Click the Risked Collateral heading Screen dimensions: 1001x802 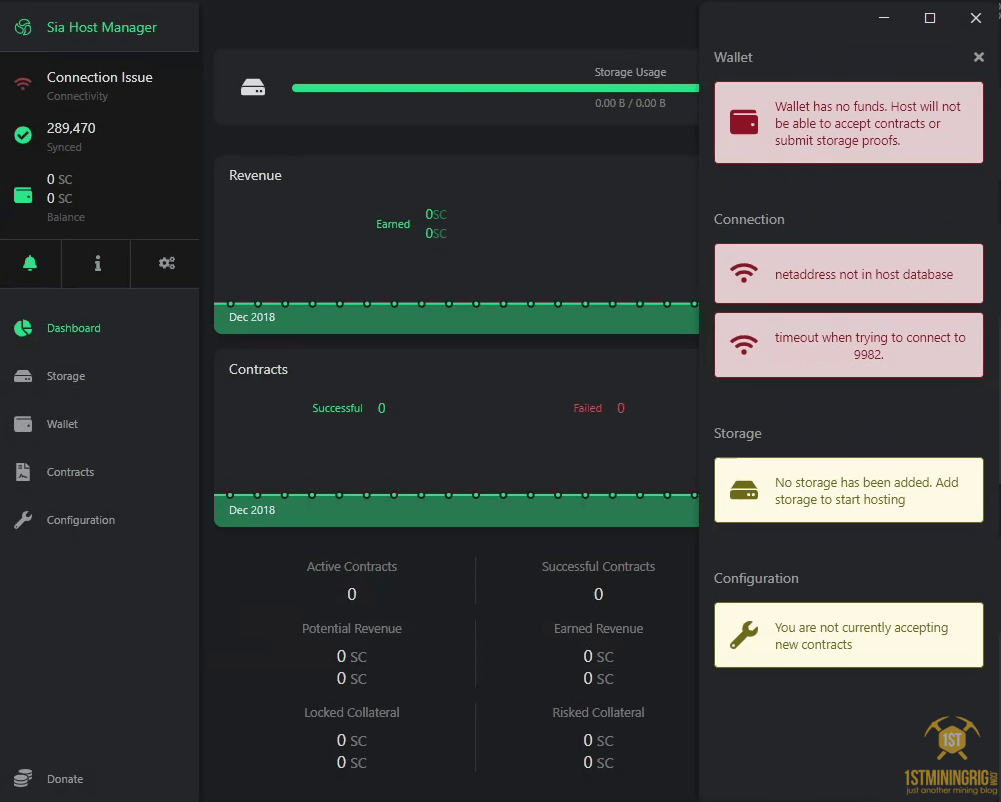click(x=598, y=713)
